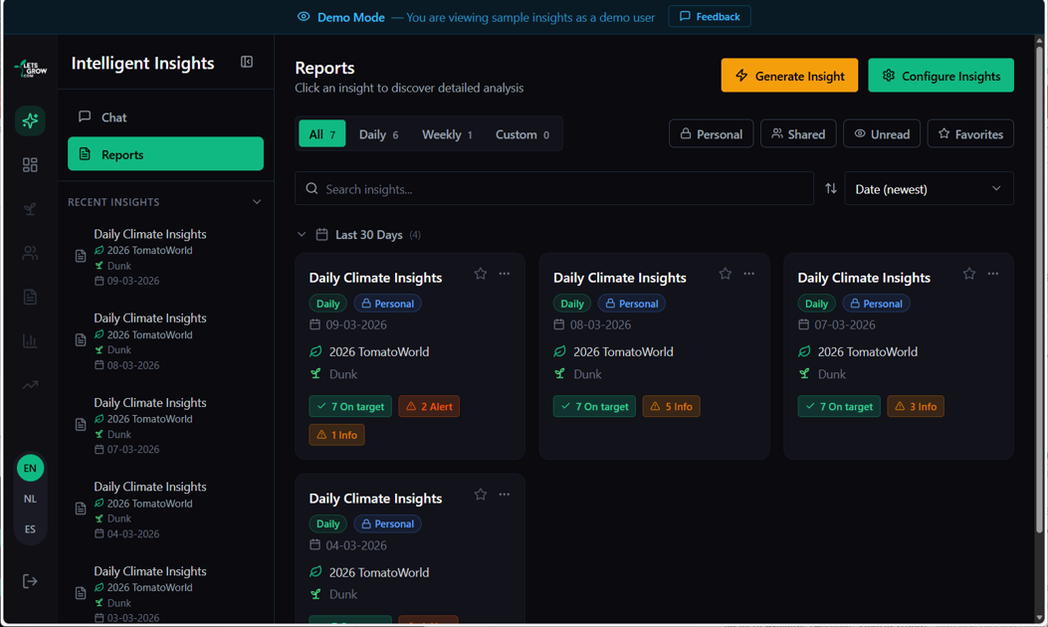The height and width of the screenshot is (627, 1048).
Task: Click the 2 Alert badge on 09-03-2026 card
Action: tap(429, 406)
